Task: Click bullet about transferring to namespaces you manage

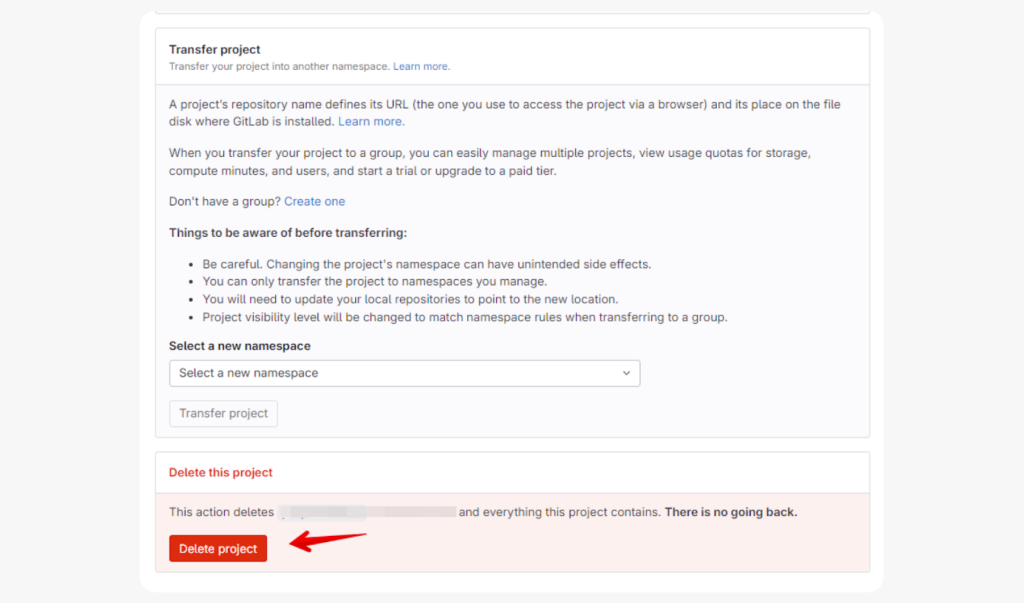Action: pyautogui.click(x=375, y=282)
